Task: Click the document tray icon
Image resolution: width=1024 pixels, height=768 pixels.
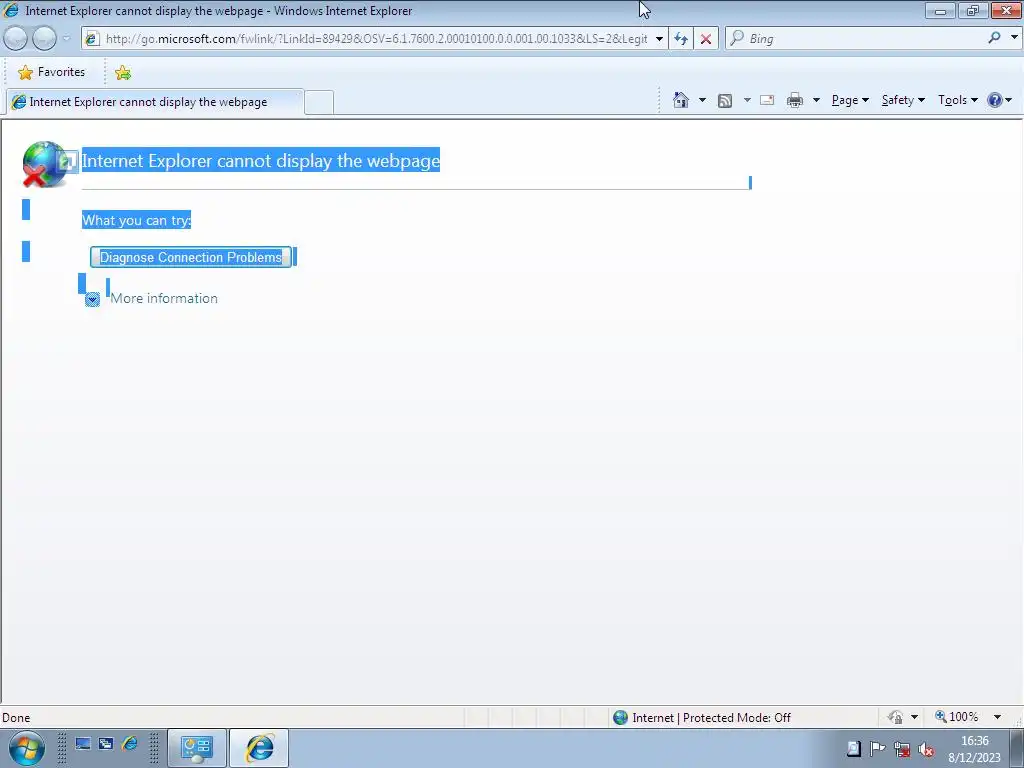Action: (x=854, y=748)
